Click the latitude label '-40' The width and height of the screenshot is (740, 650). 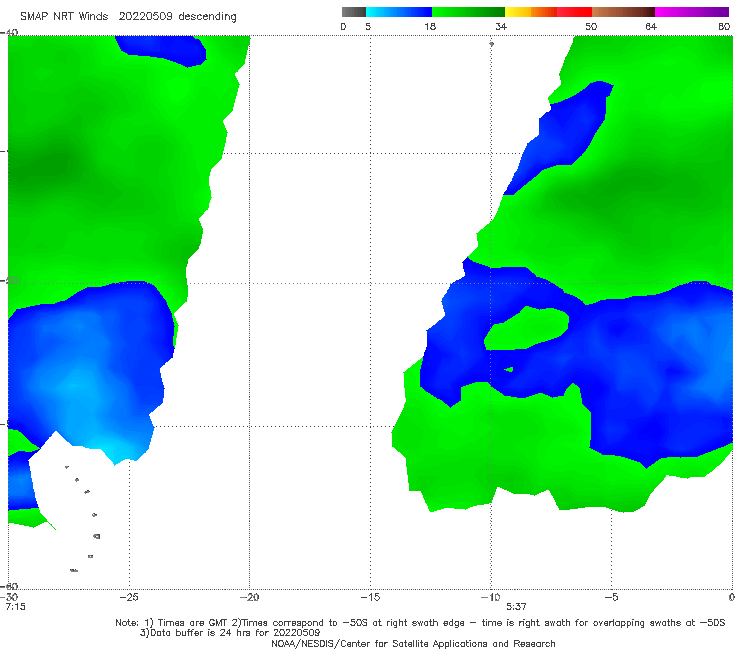tap(9, 33)
